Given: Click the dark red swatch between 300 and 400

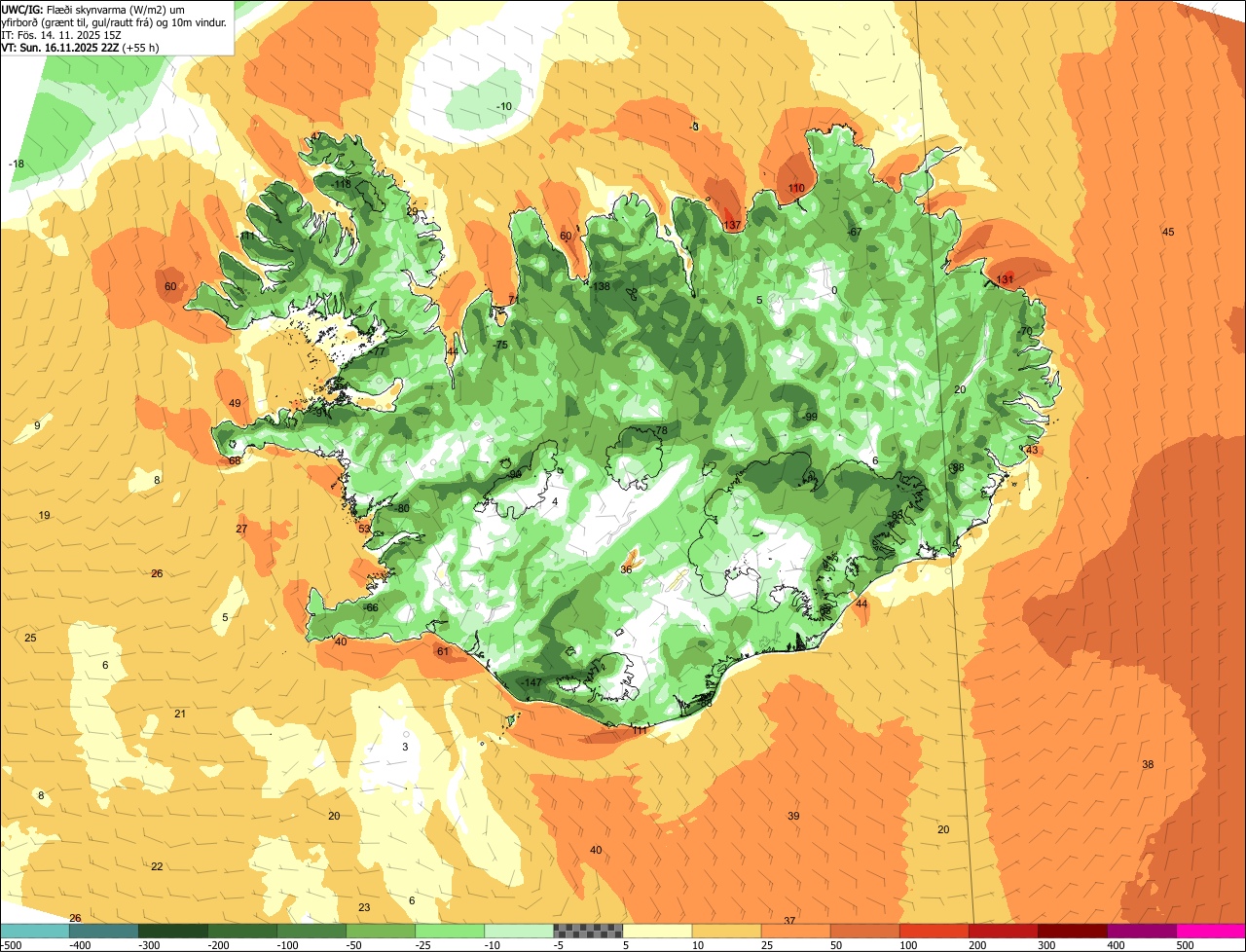Looking at the screenshot, I should click(x=1072, y=931).
